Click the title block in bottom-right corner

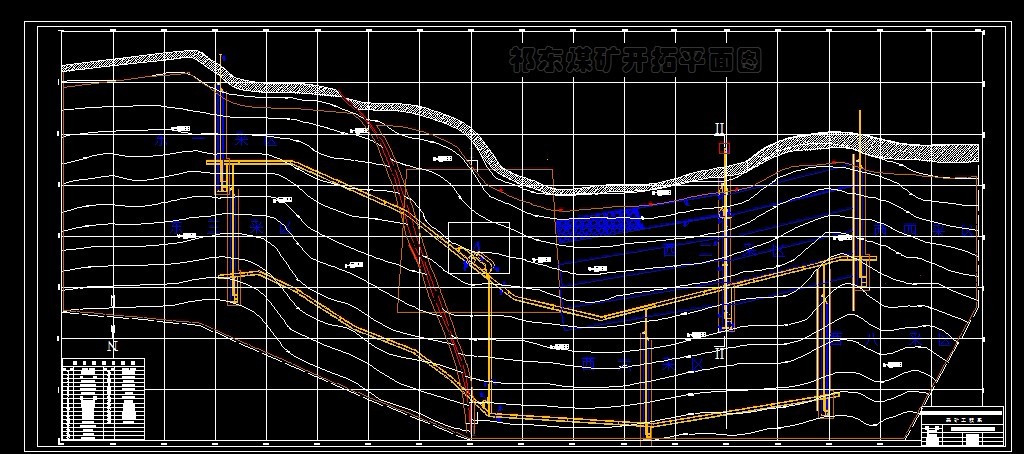point(961,425)
